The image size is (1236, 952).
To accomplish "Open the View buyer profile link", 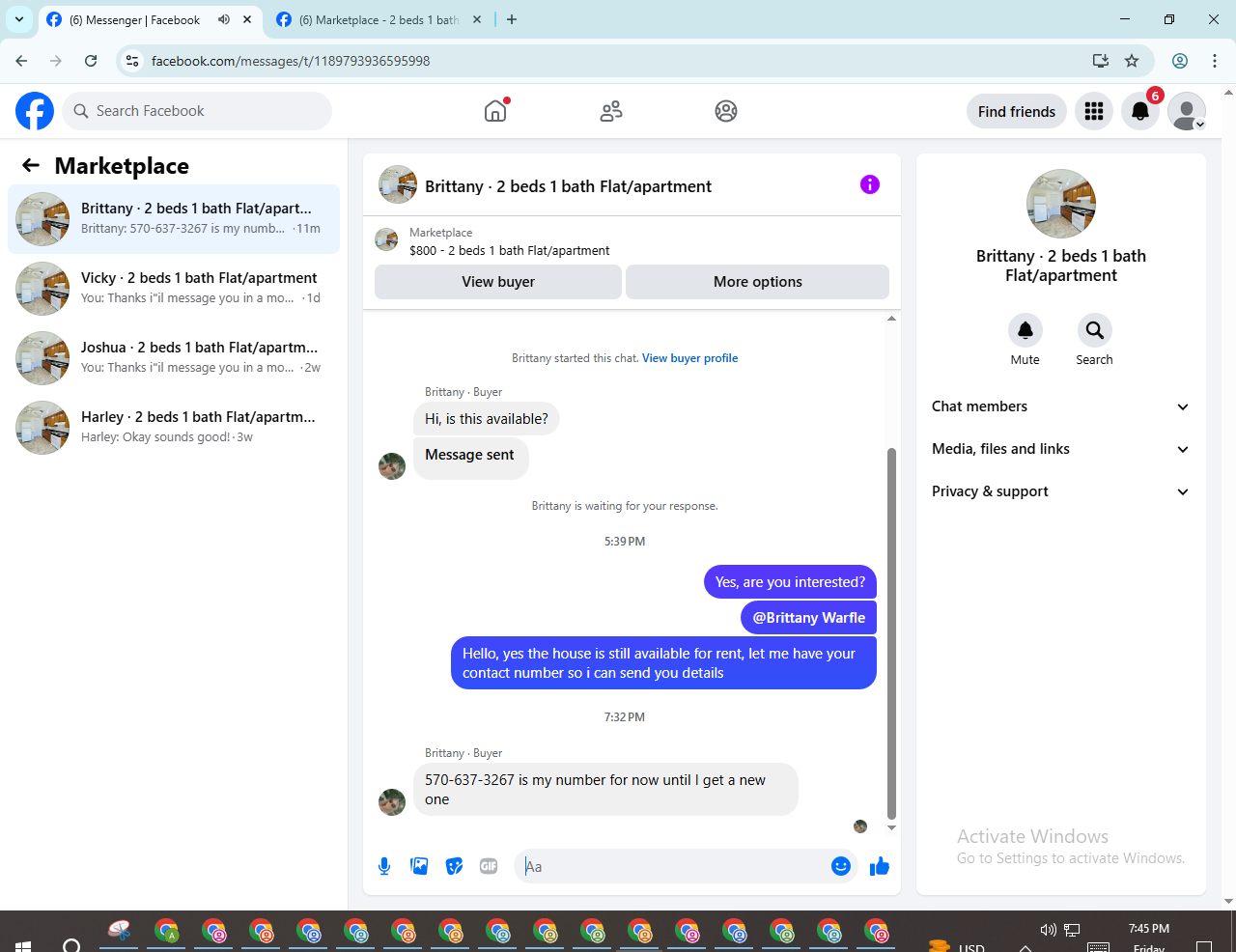I will pyautogui.click(x=689, y=358).
